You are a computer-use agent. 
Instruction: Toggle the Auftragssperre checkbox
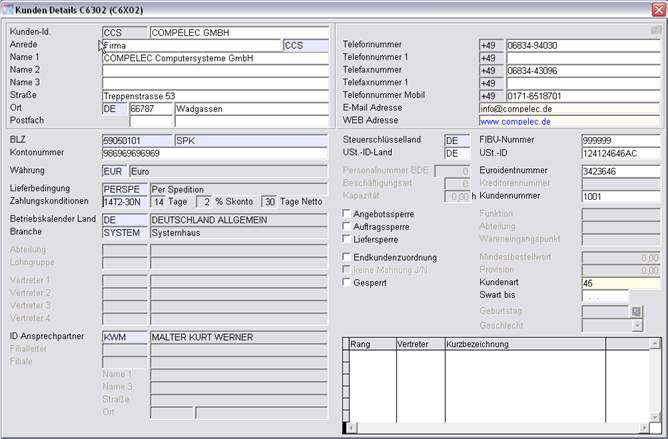coord(346,227)
